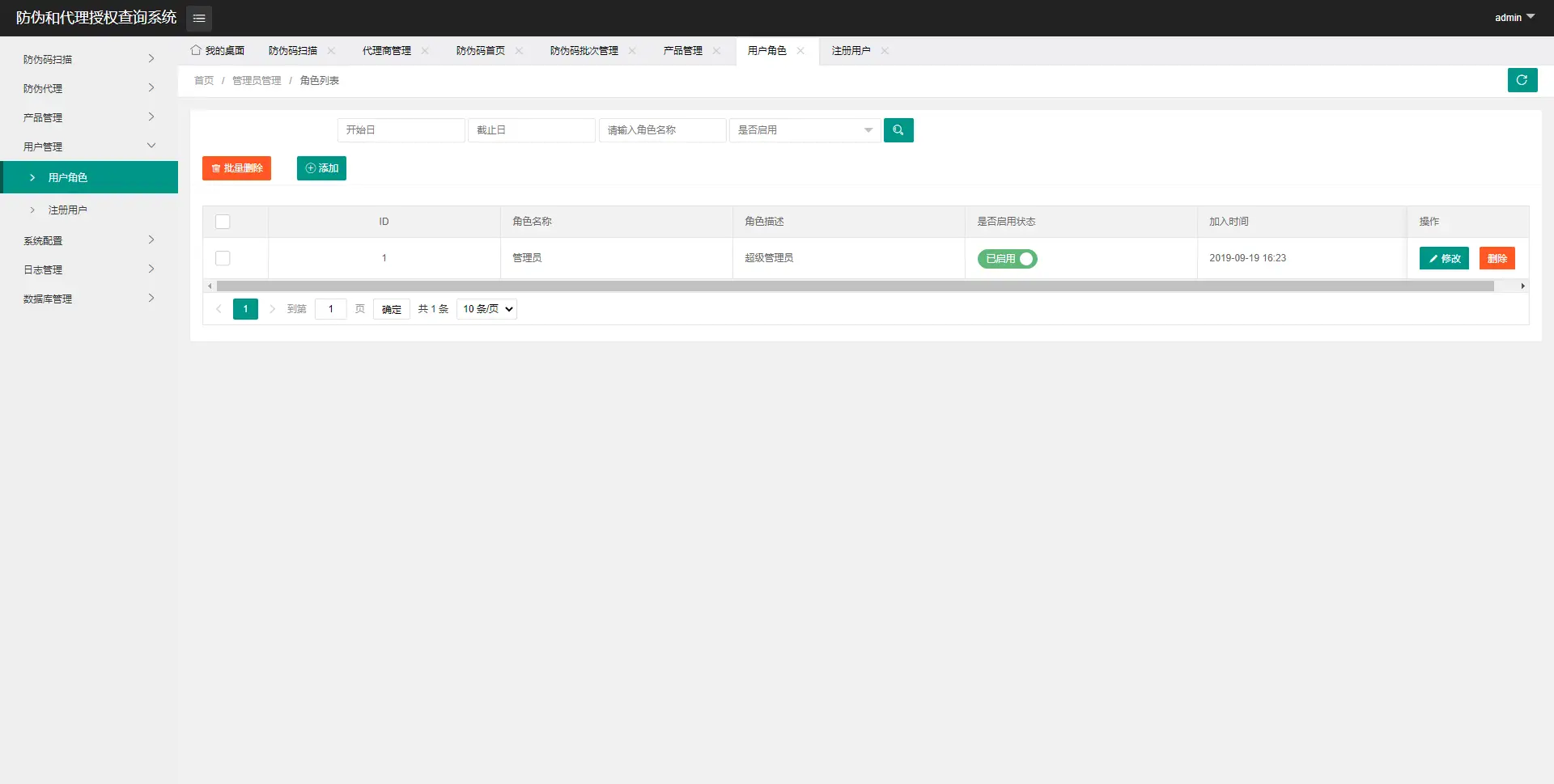Click the 首页 breadcrumb link
1554x784 pixels.
click(204, 81)
